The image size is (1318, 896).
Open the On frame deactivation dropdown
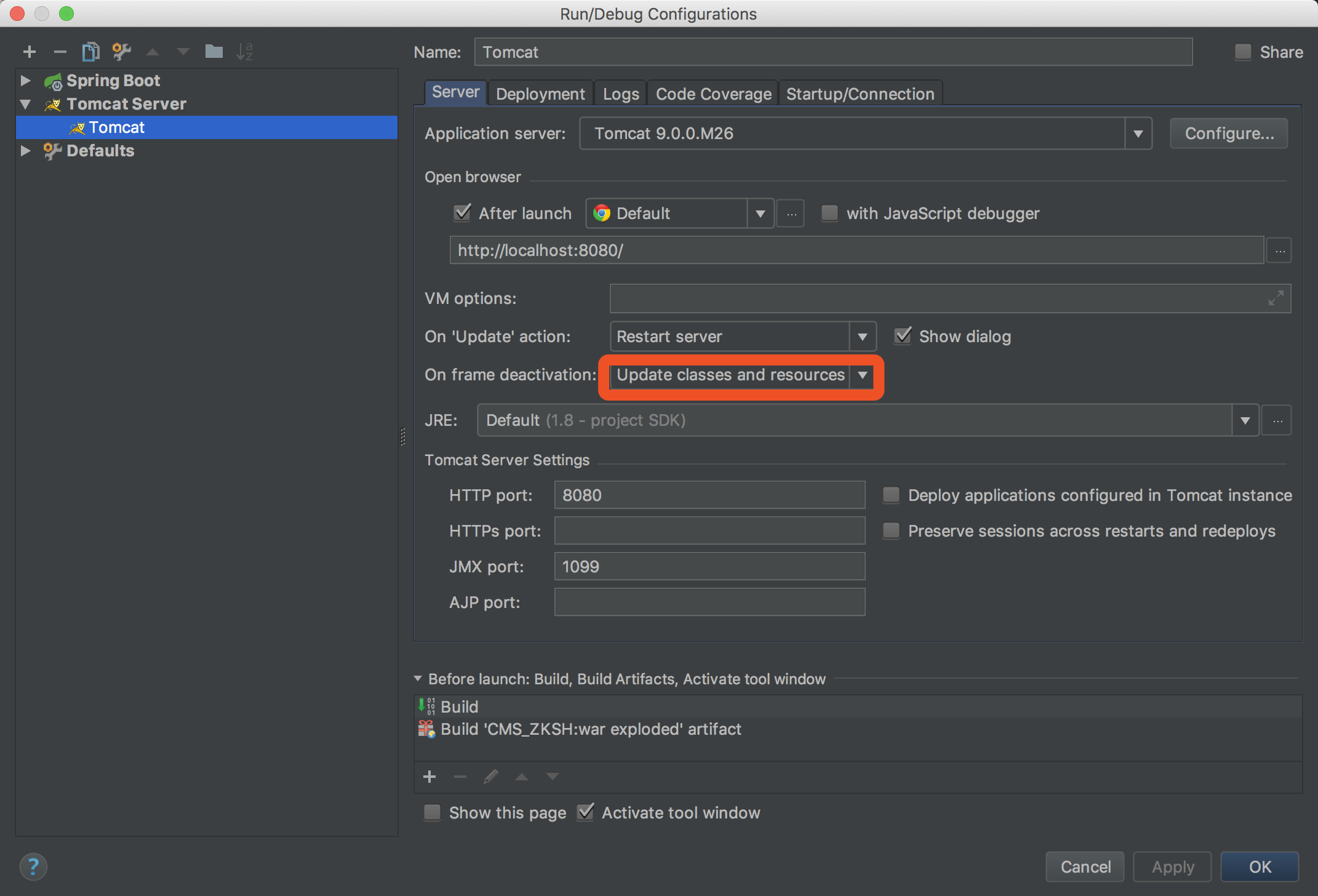pyautogui.click(x=862, y=375)
